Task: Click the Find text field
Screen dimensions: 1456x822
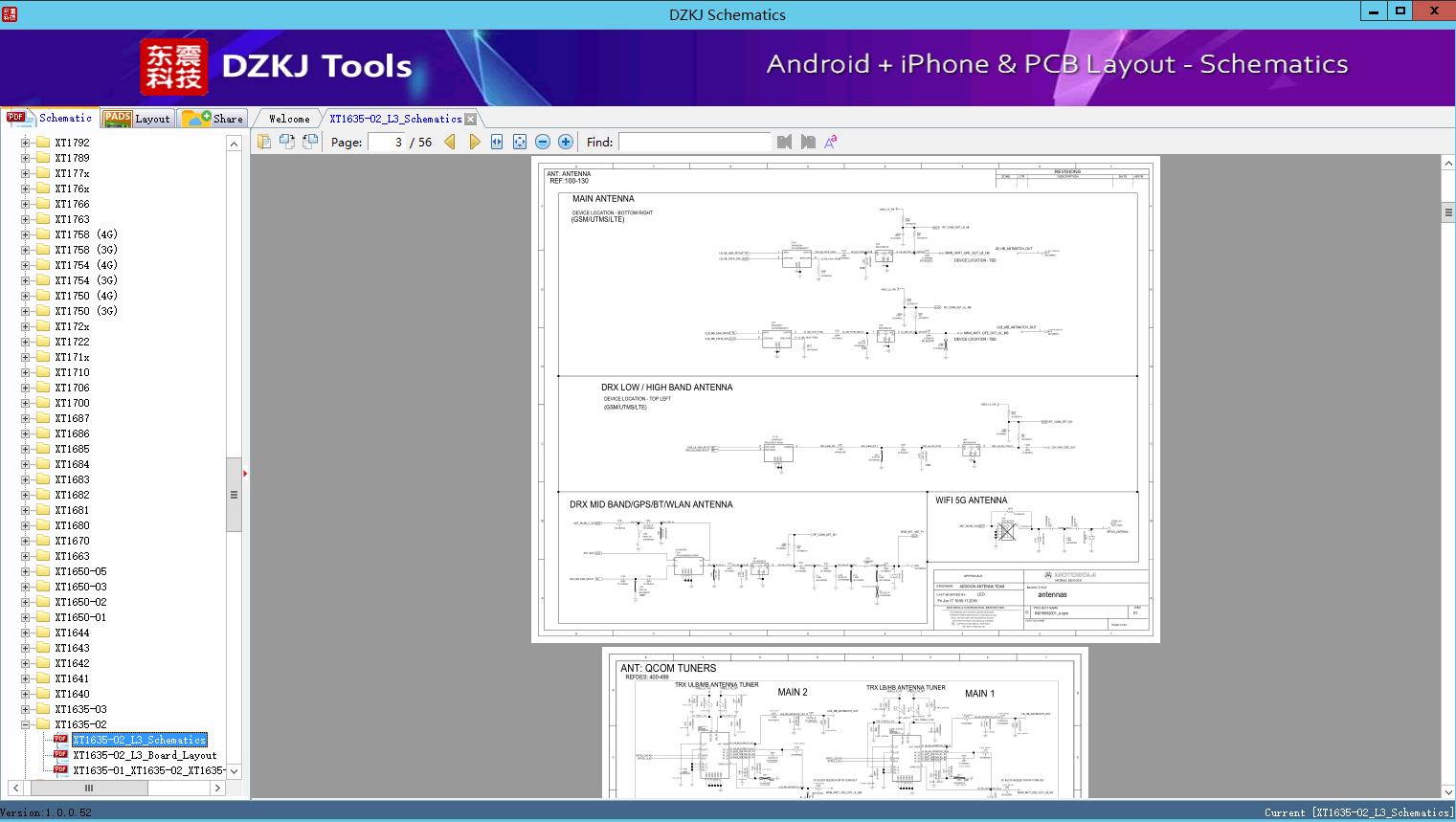Action: click(694, 142)
